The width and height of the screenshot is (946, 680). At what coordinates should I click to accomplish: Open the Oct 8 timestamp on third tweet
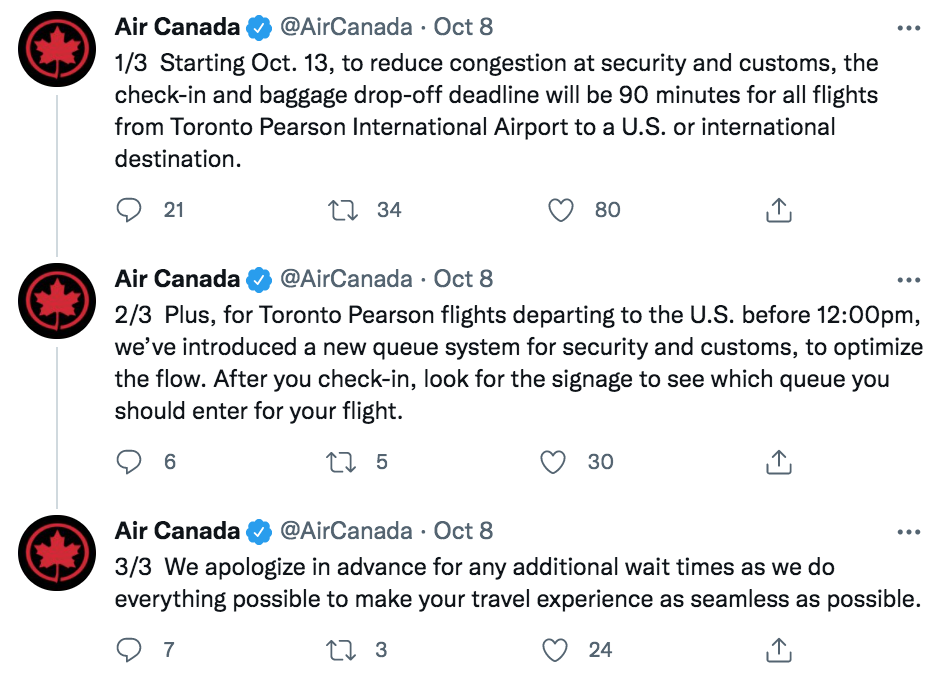click(x=463, y=531)
